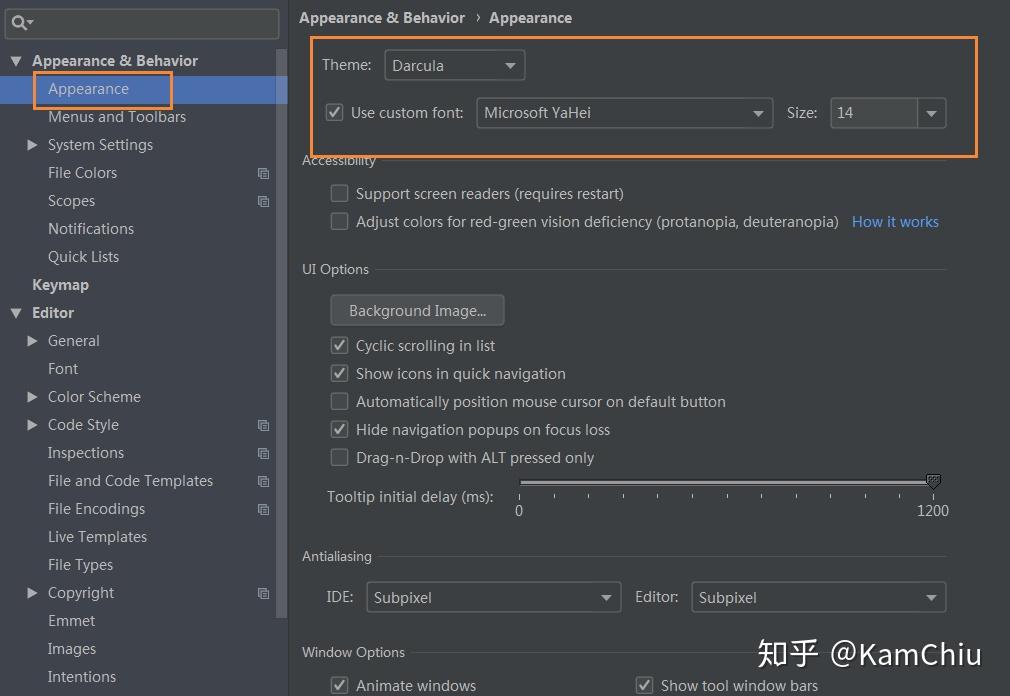Click the project icon beside Scopes
Screen dimensions: 1010x696
[263, 201]
